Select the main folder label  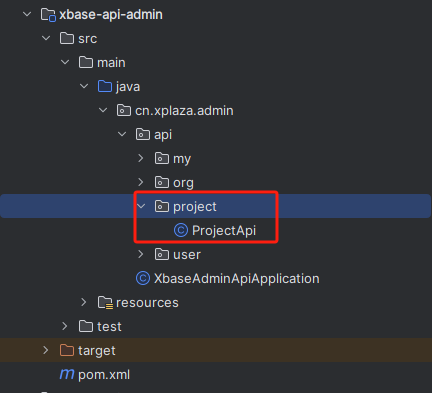[111, 63]
